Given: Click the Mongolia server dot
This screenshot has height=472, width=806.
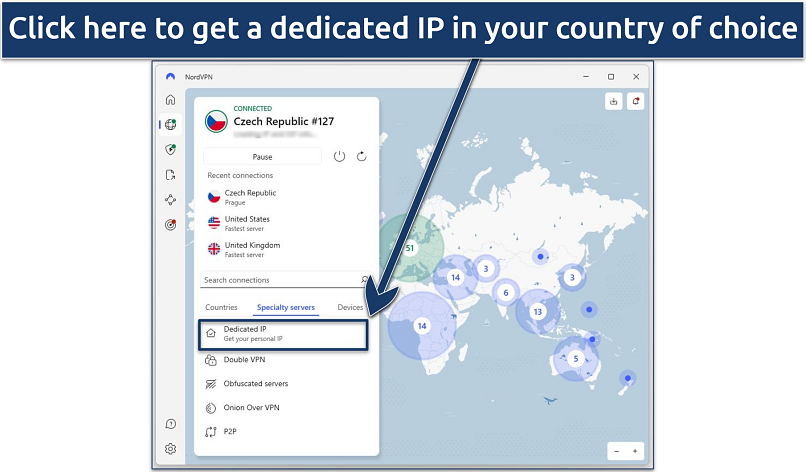Looking at the screenshot, I should [540, 256].
